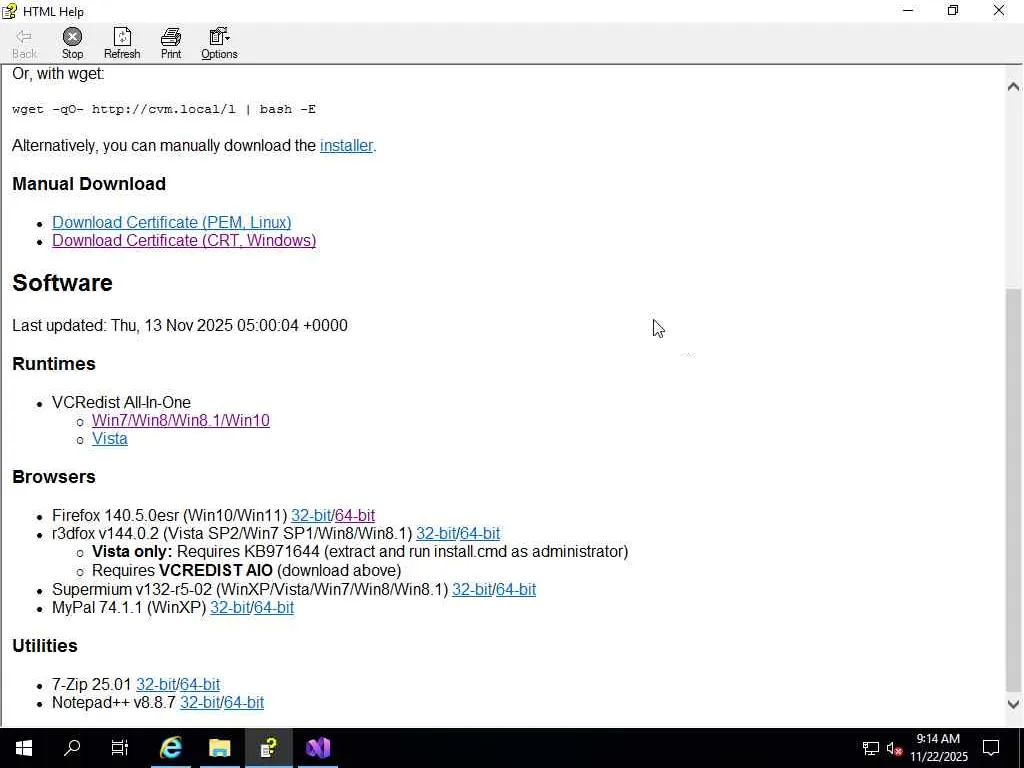Image resolution: width=1024 pixels, height=768 pixels.
Task: Stop page loading with the Stop button
Action: [x=72, y=44]
